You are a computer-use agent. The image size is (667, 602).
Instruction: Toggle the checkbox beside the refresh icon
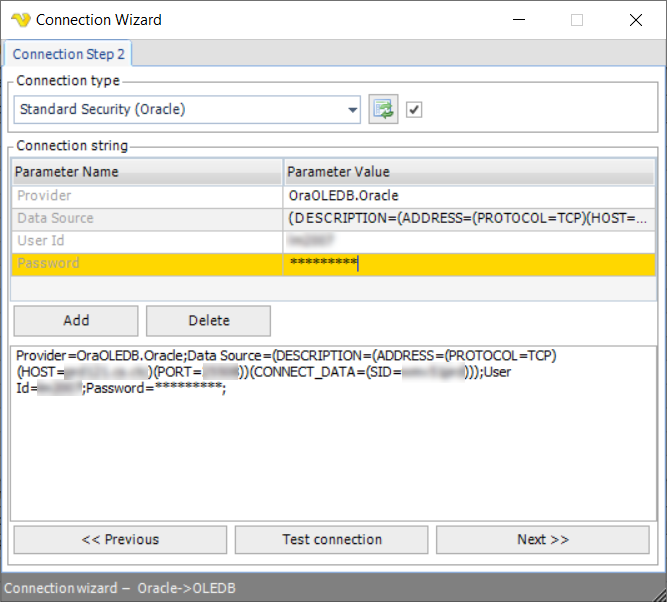click(x=414, y=110)
